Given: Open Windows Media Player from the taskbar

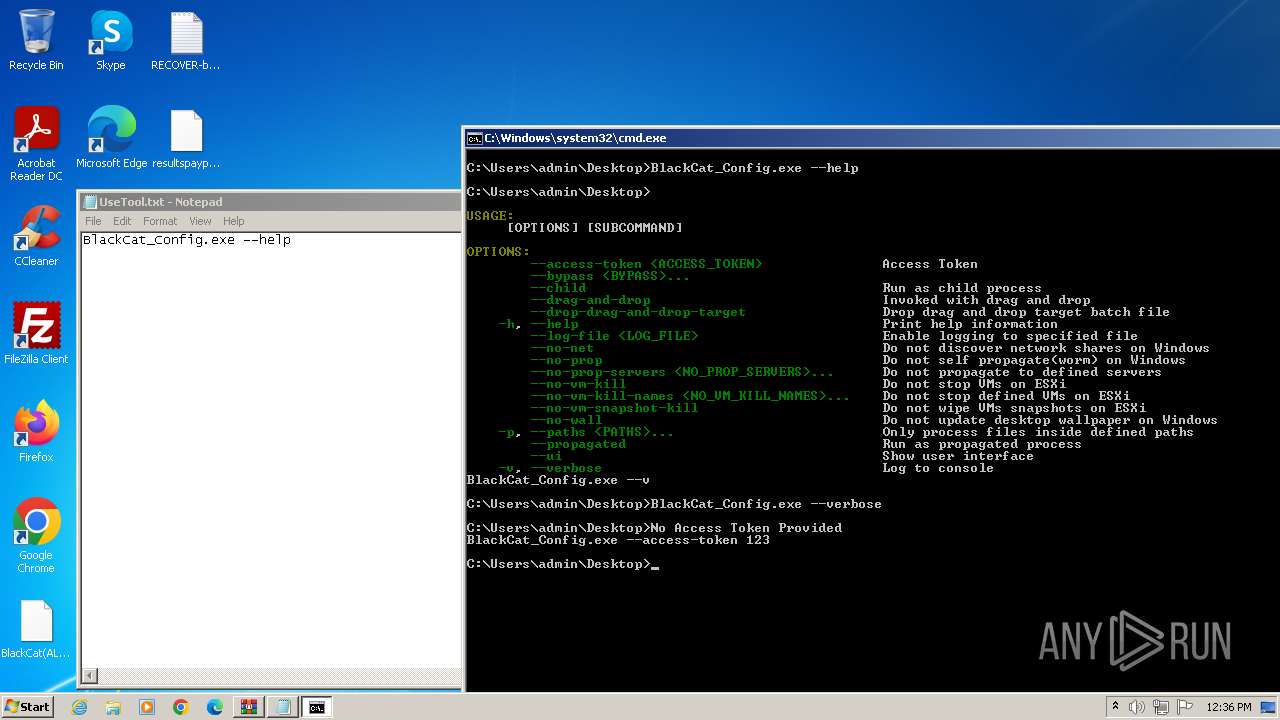Looking at the screenshot, I should (147, 707).
